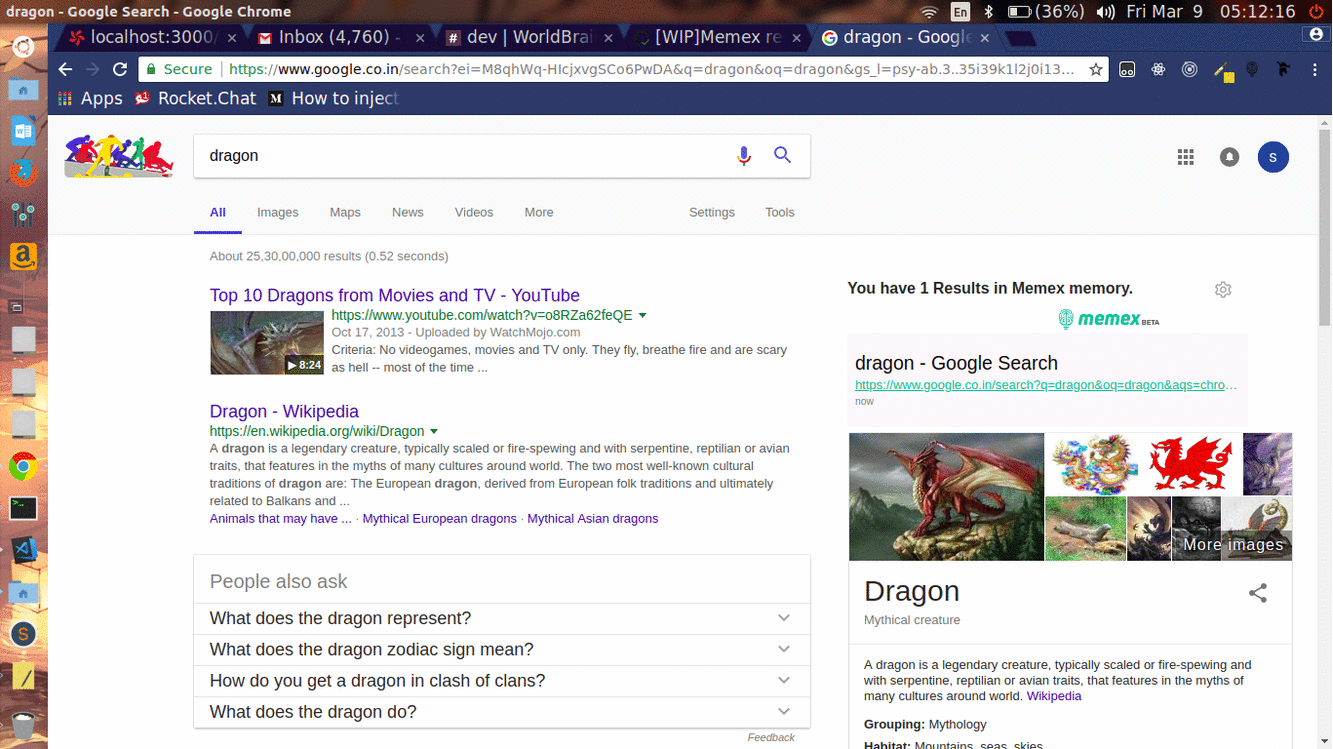Click the React DevTools extension icon
Viewport: 1333px width, 749px height.
point(1158,70)
